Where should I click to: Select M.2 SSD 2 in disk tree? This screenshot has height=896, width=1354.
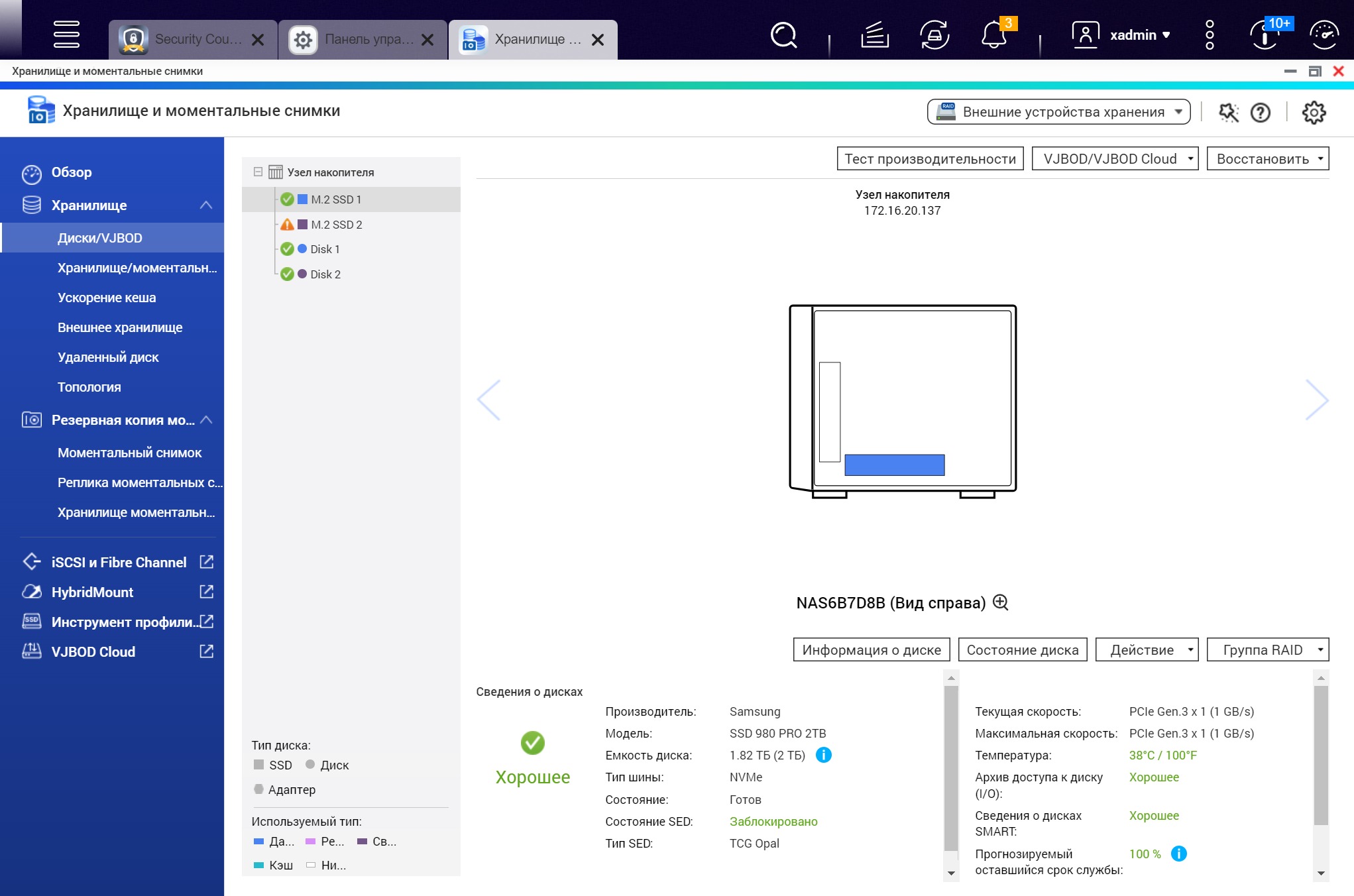[336, 225]
